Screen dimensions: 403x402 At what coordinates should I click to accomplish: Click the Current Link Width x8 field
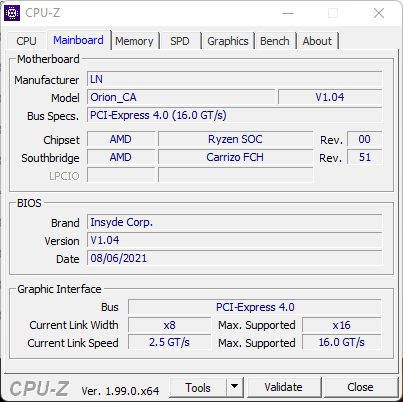click(170, 325)
